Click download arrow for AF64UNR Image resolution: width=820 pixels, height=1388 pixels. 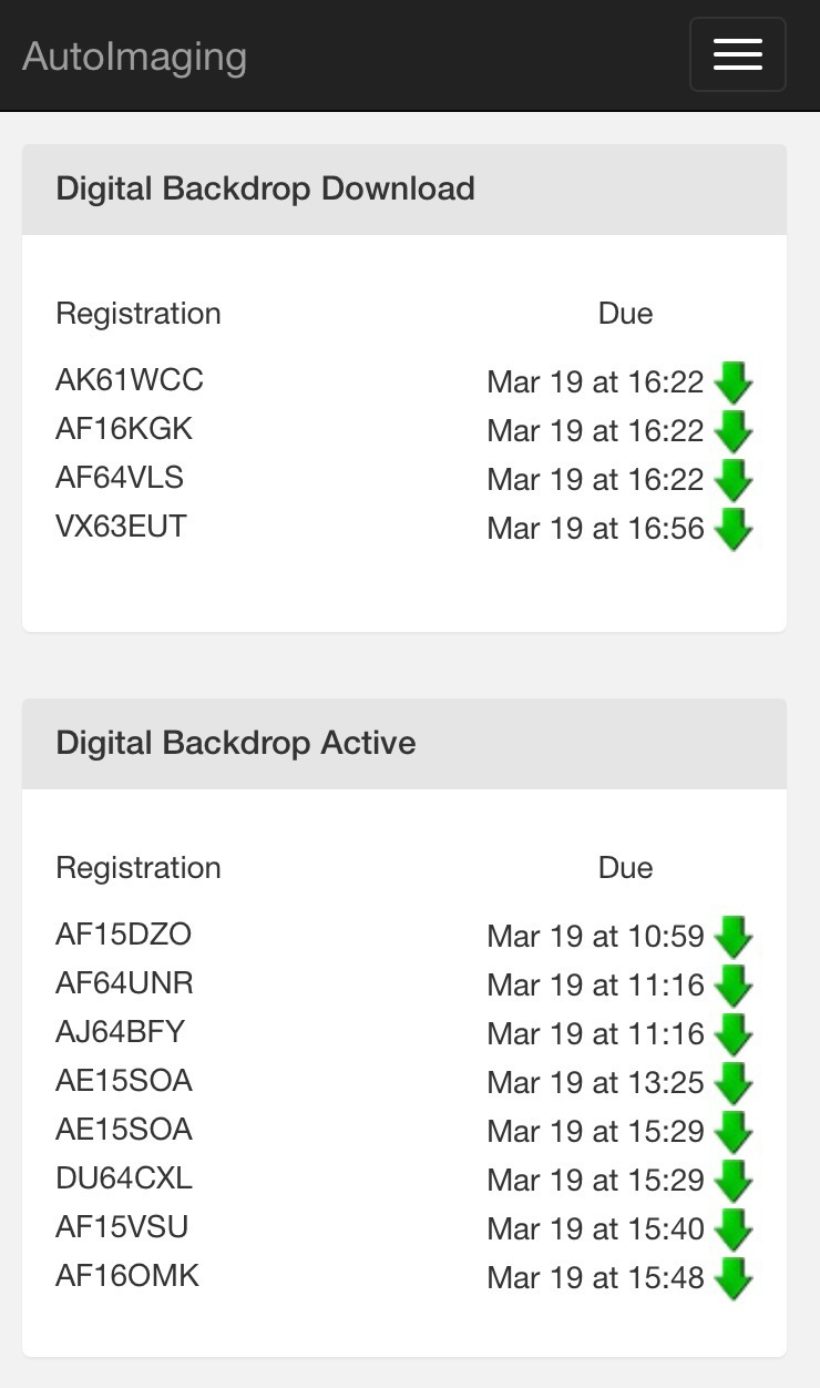734,986
